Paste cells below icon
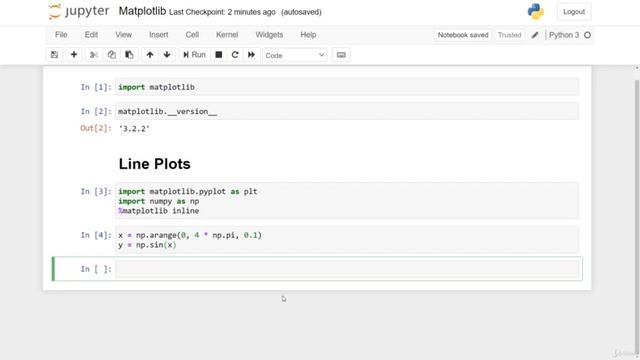 [x=129, y=55]
